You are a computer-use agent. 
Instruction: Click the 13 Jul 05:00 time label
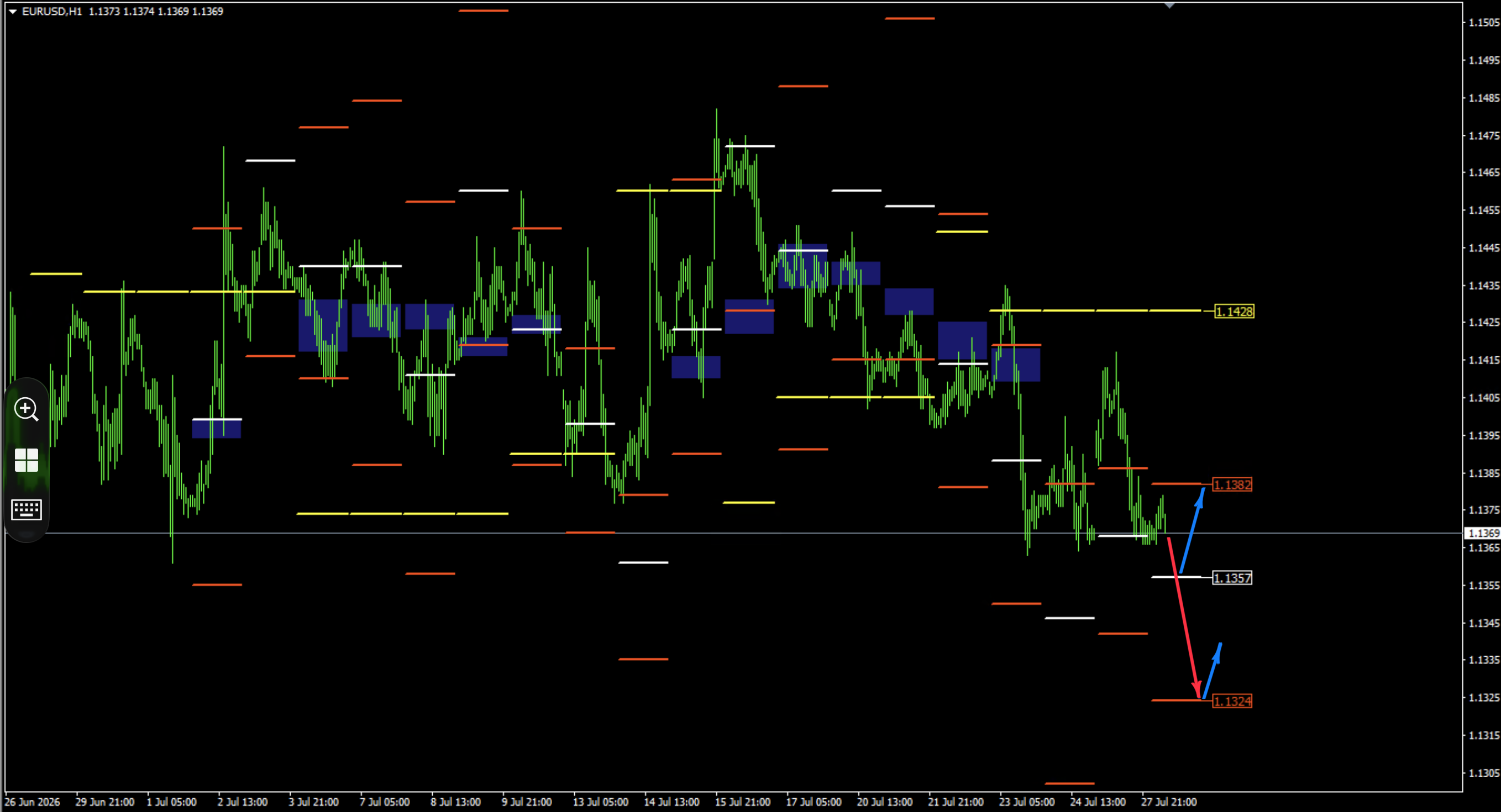(x=600, y=802)
